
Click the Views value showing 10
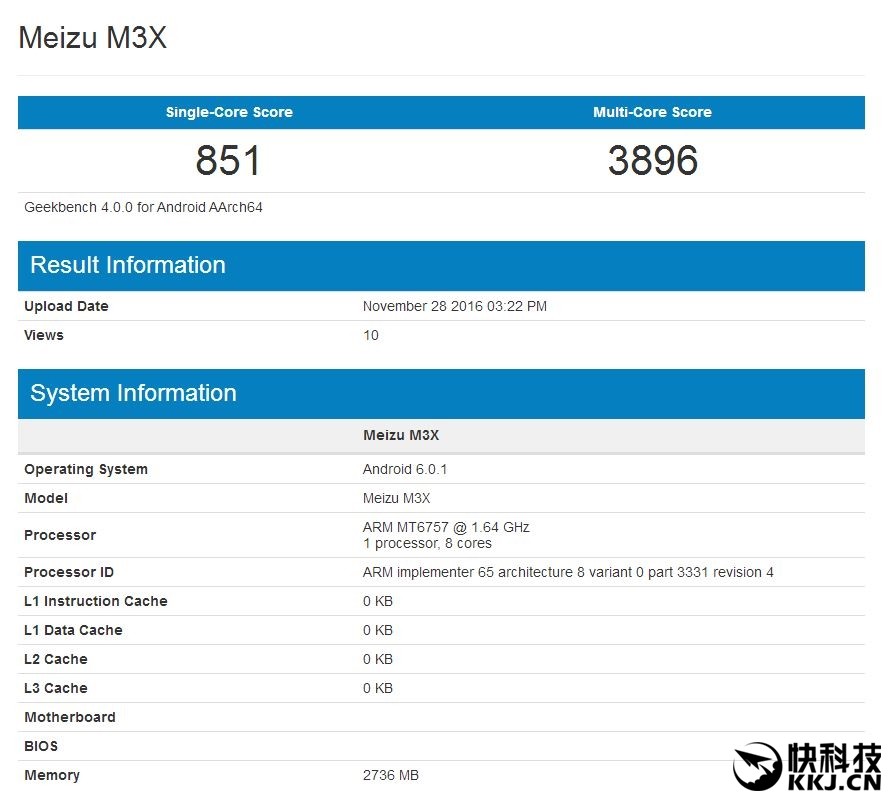click(x=370, y=335)
